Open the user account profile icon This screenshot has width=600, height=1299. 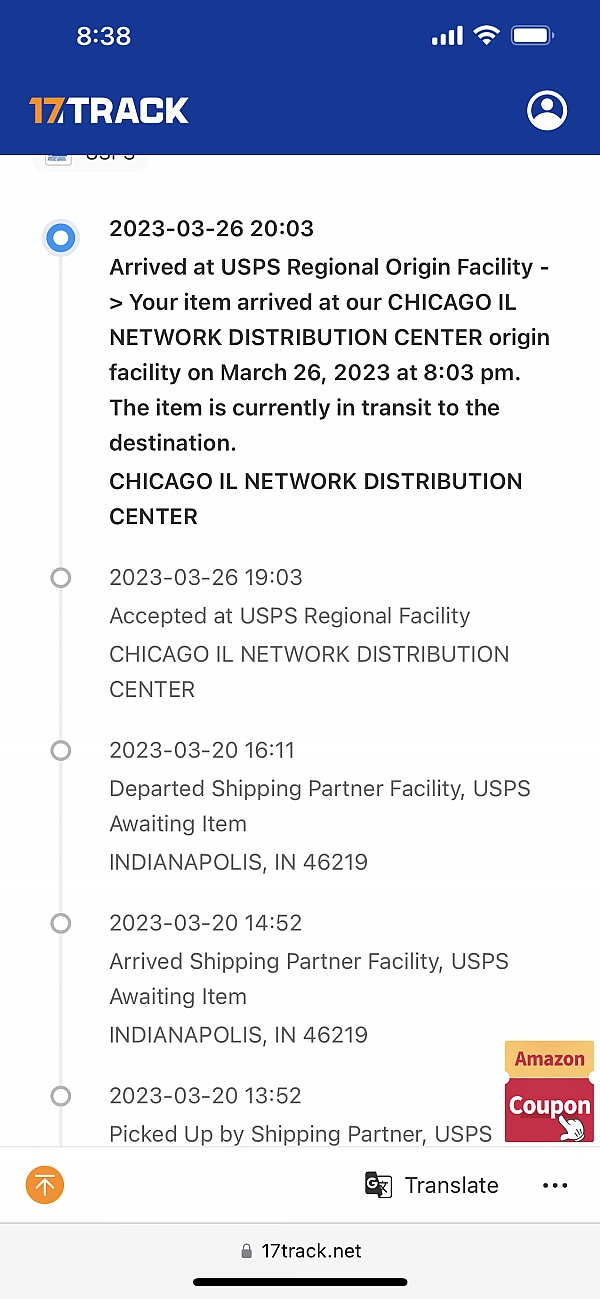pyautogui.click(x=547, y=110)
